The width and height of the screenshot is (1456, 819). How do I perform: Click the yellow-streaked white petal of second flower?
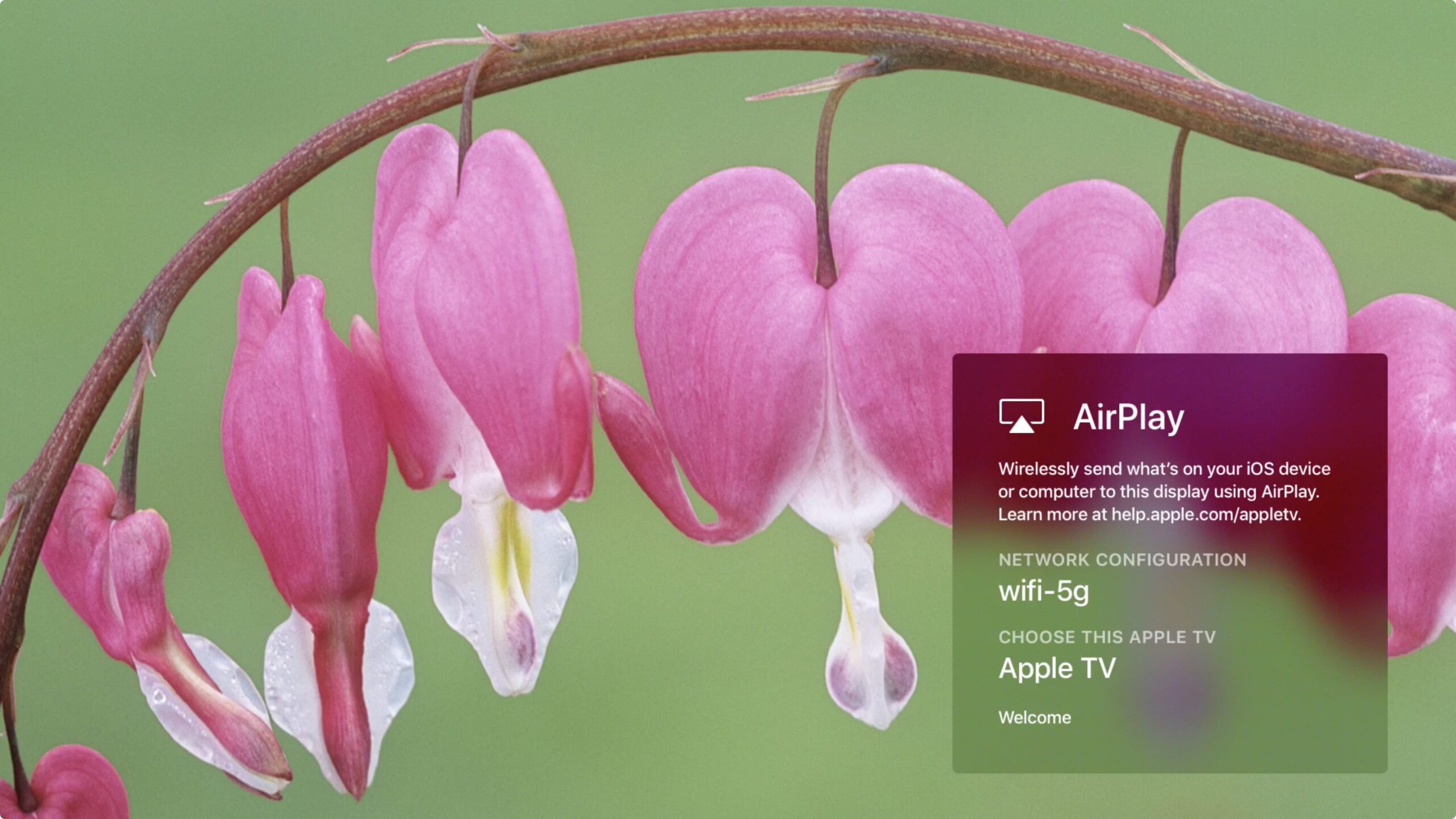pyautogui.click(x=506, y=591)
